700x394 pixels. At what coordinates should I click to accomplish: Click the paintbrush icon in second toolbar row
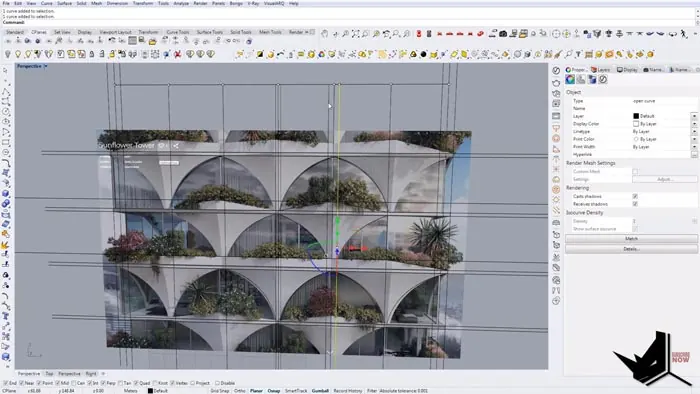(558, 54)
